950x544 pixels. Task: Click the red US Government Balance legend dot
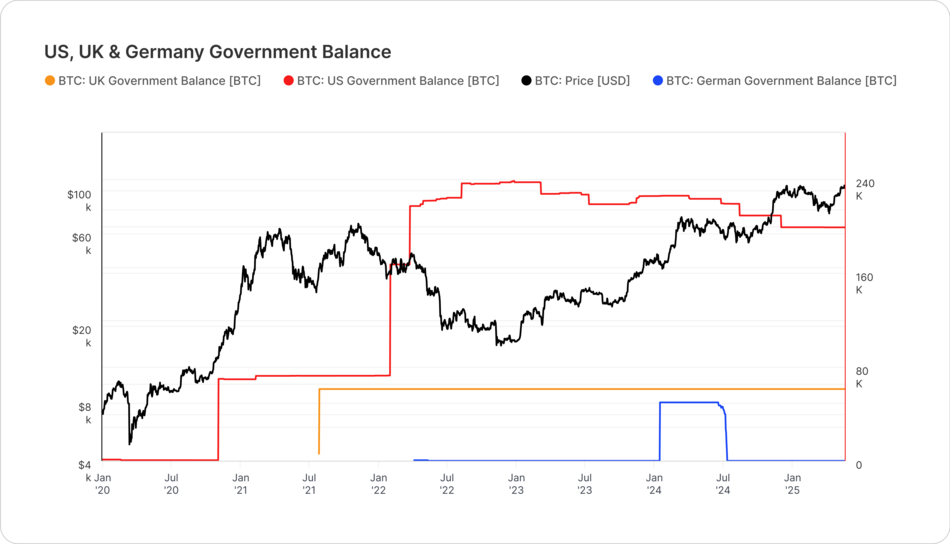pyautogui.click(x=288, y=81)
